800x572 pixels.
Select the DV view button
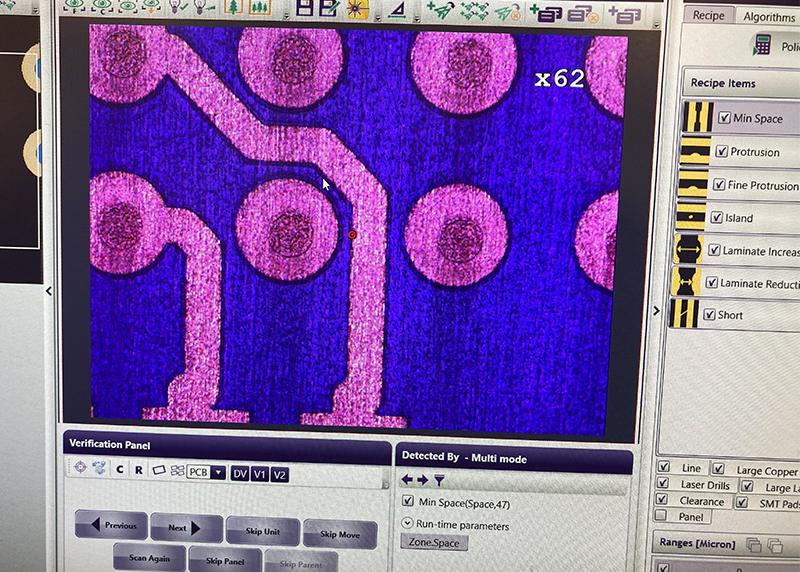(240, 474)
